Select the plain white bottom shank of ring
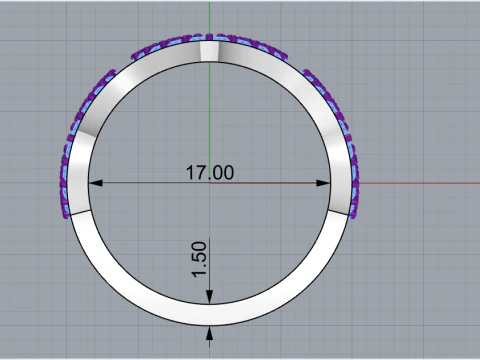 coord(209,315)
